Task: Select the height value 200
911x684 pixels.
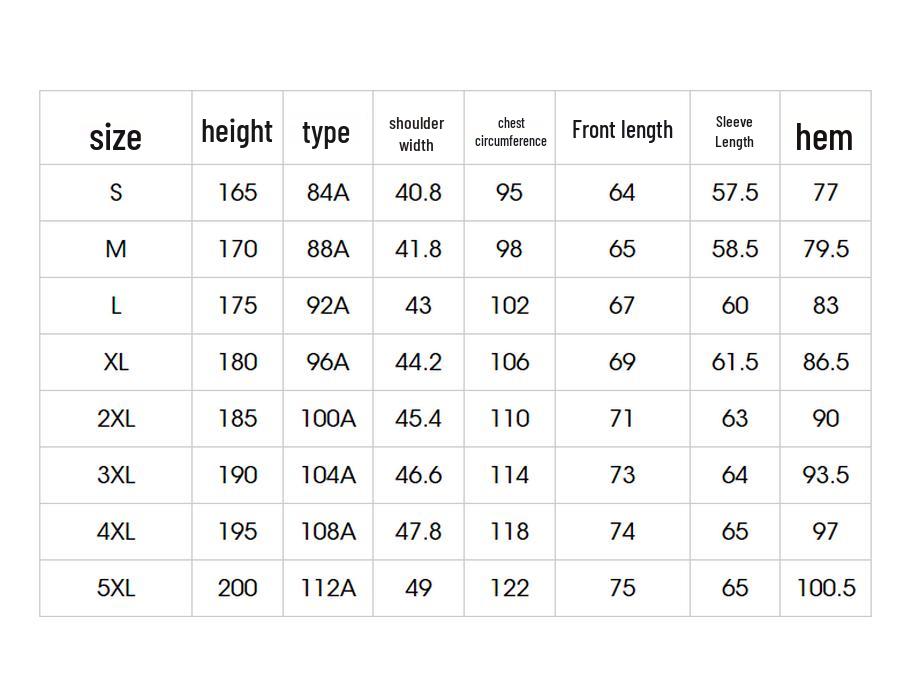Action: 237,588
